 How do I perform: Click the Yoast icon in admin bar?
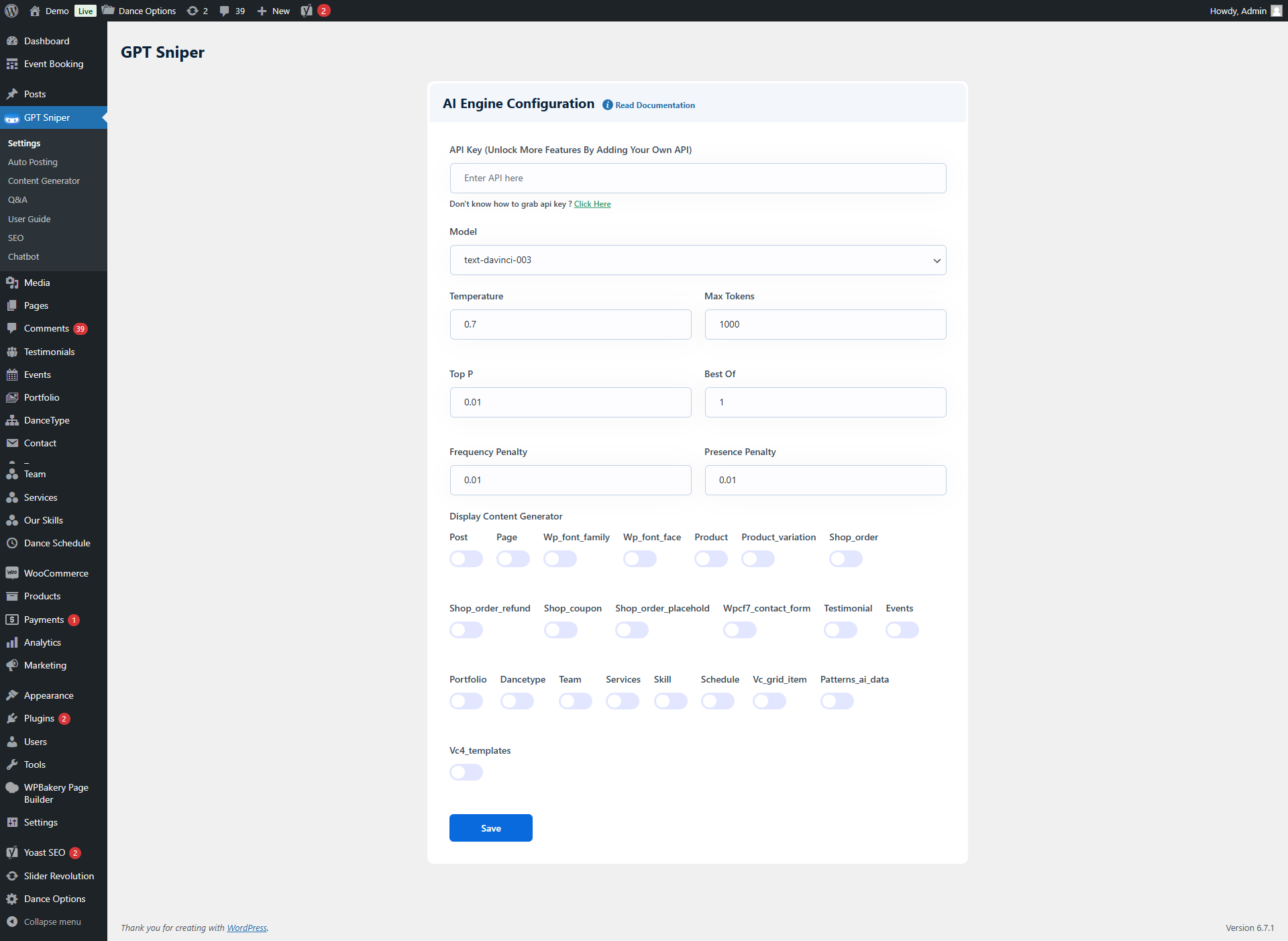[x=307, y=11]
